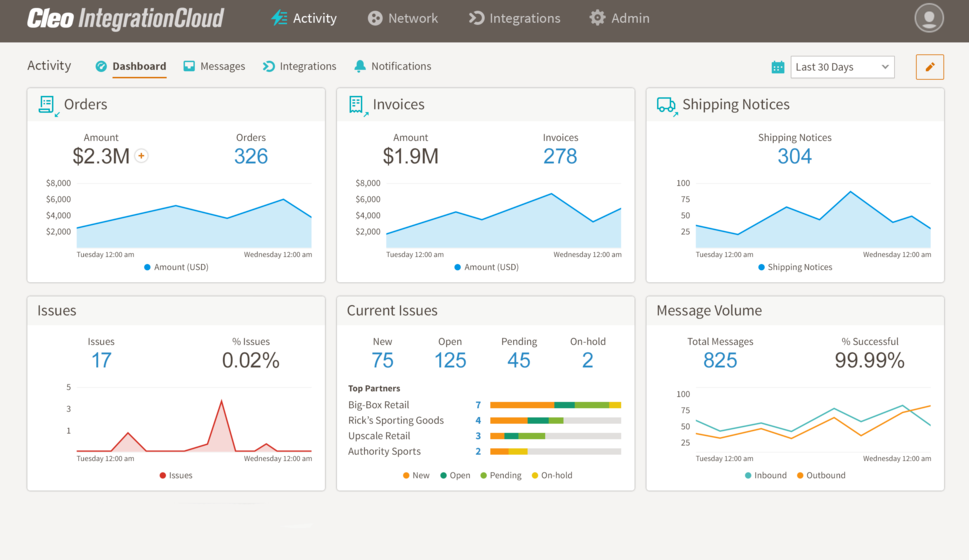Click the Orders panel document icon
The width and height of the screenshot is (969, 560).
pyautogui.click(x=47, y=105)
